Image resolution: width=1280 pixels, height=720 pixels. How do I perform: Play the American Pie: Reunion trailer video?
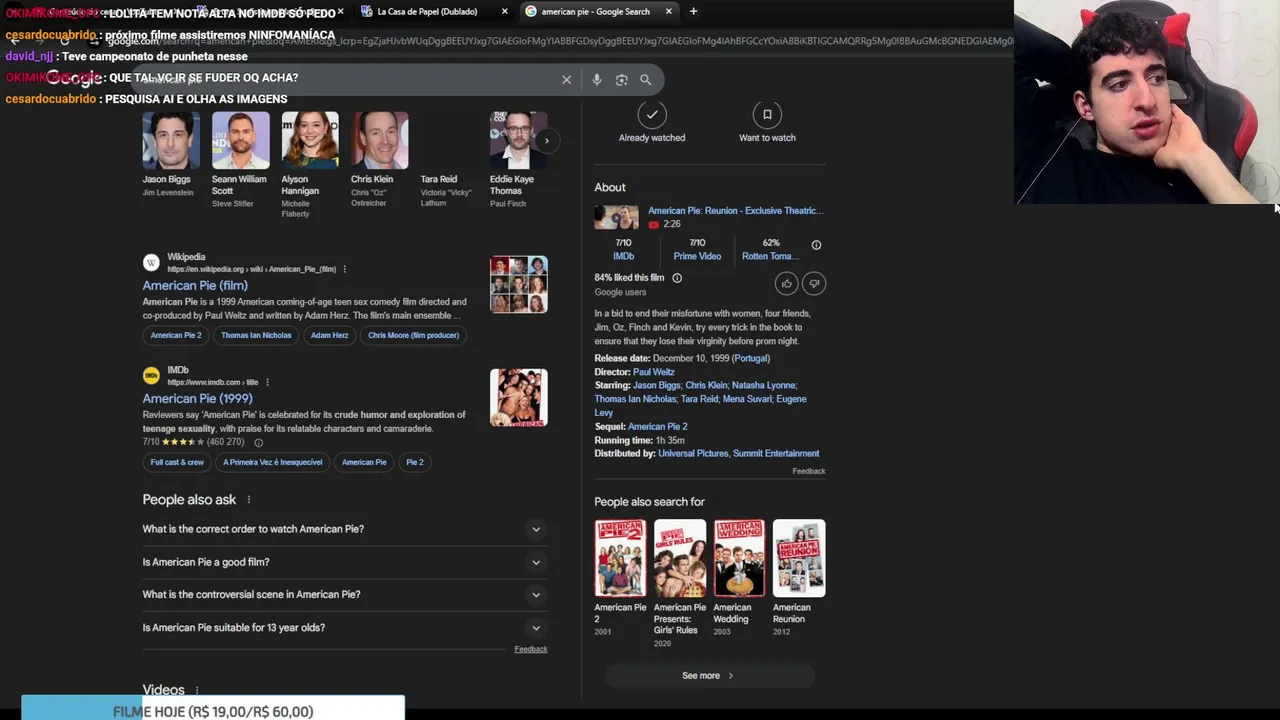616,217
